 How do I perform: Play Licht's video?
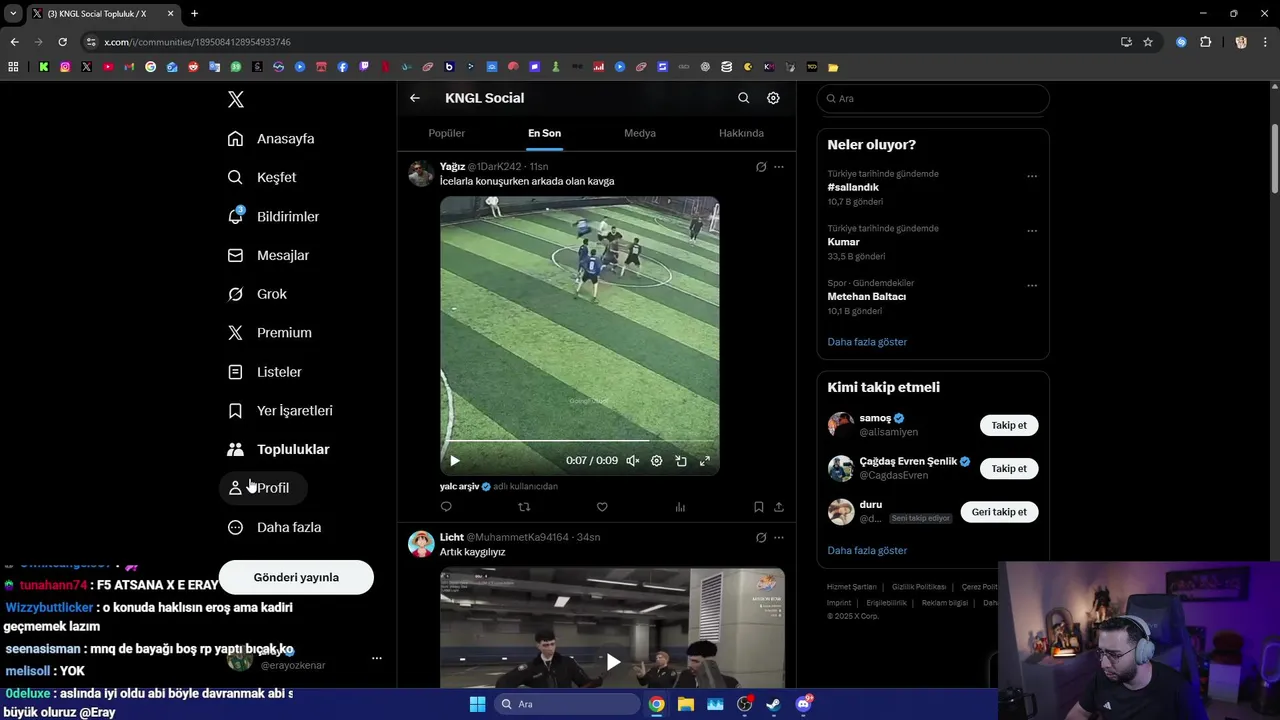pos(613,662)
